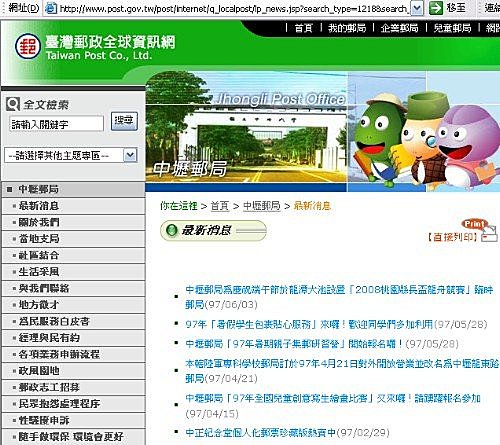Image resolution: width=500 pixels, height=445 pixels.
Task: Select 隨手做環保 環境會更好 sidebar item
Action: tap(73, 437)
